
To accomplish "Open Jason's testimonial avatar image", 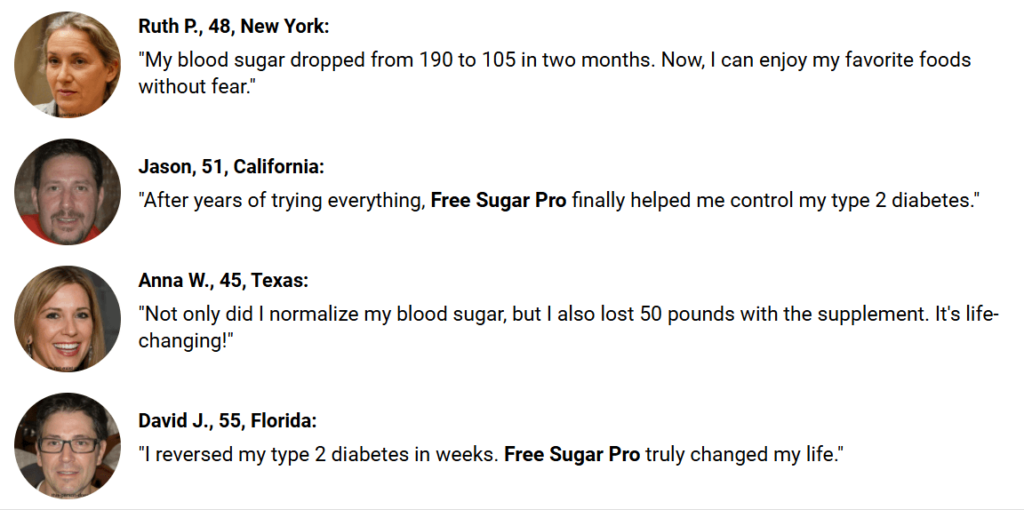I will point(67,191).
